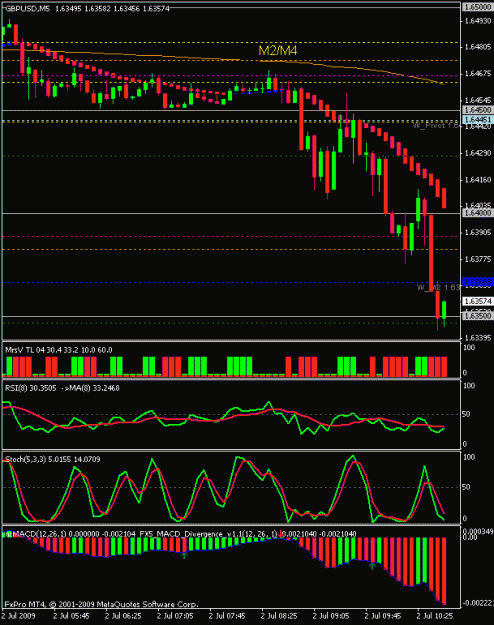Click the 2 Jul 09:05 time label
Screen dimensions: 494x625
coord(331,616)
